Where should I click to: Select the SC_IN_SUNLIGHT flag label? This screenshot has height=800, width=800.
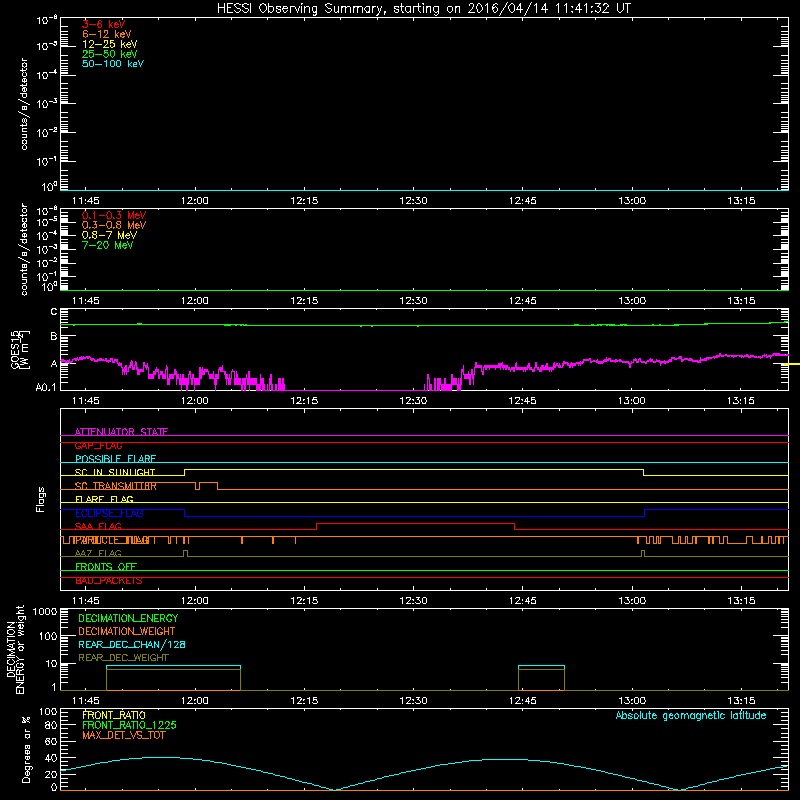click(x=115, y=472)
